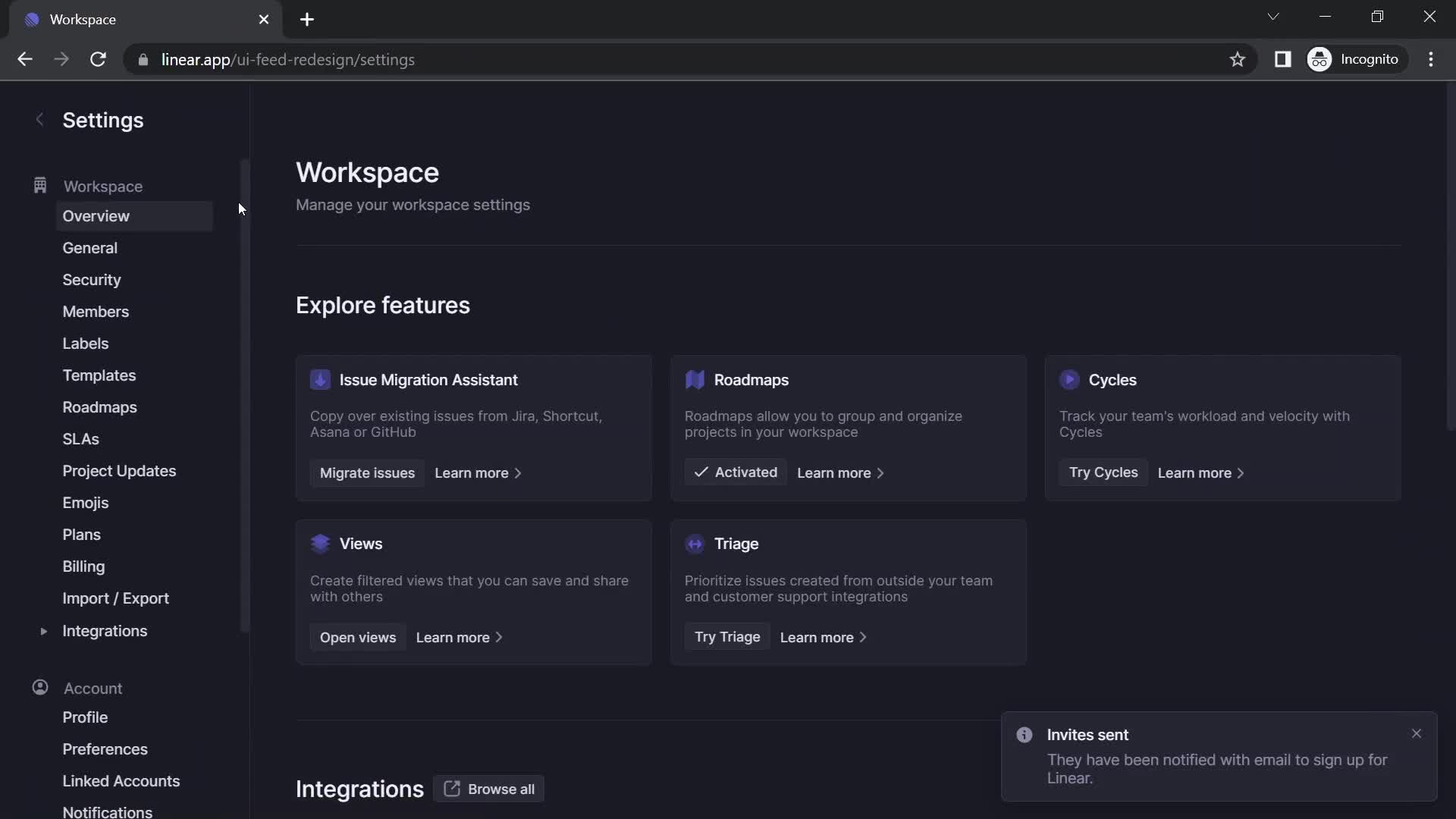Open Import / Export settings
This screenshot has width=1456, height=819.
click(x=115, y=598)
